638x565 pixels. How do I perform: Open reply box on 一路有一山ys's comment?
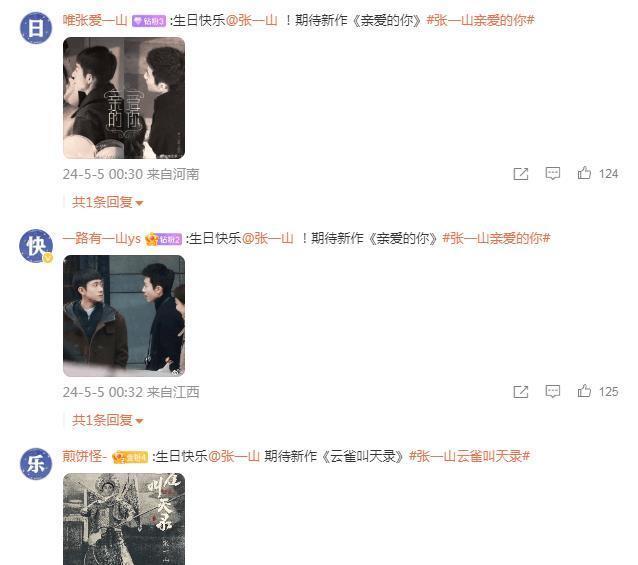tap(553, 392)
